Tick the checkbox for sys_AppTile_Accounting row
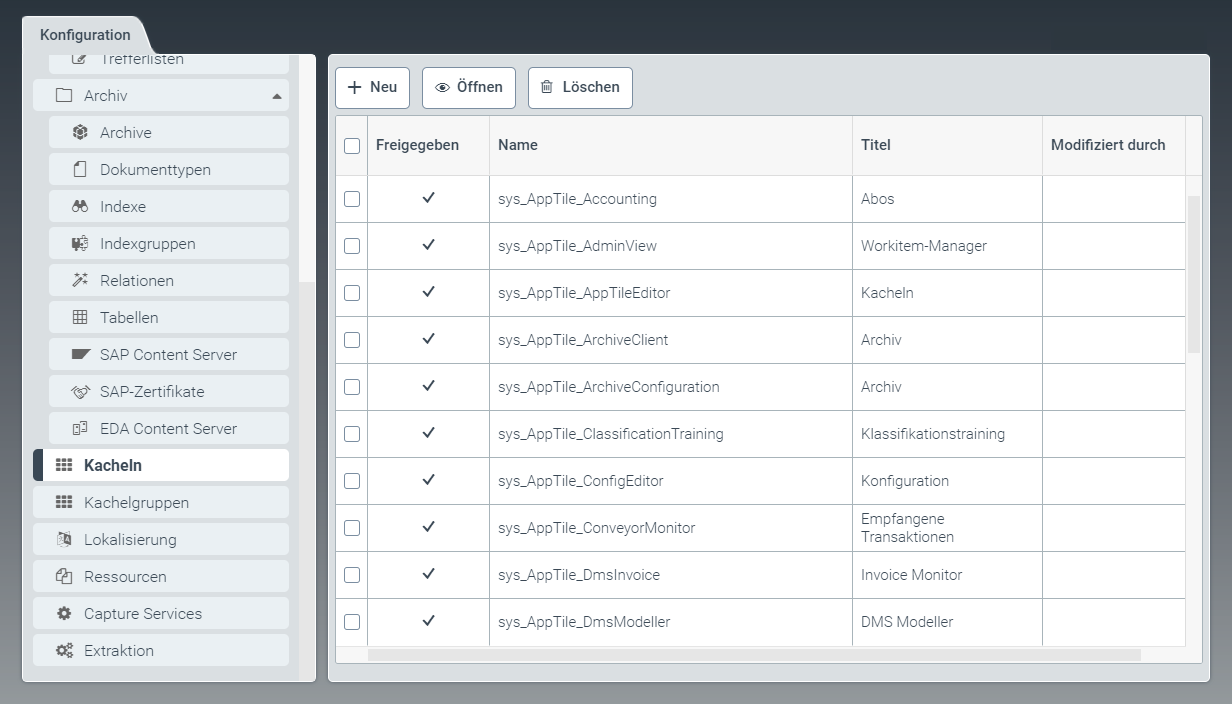The height and width of the screenshot is (704, 1232). (352, 199)
